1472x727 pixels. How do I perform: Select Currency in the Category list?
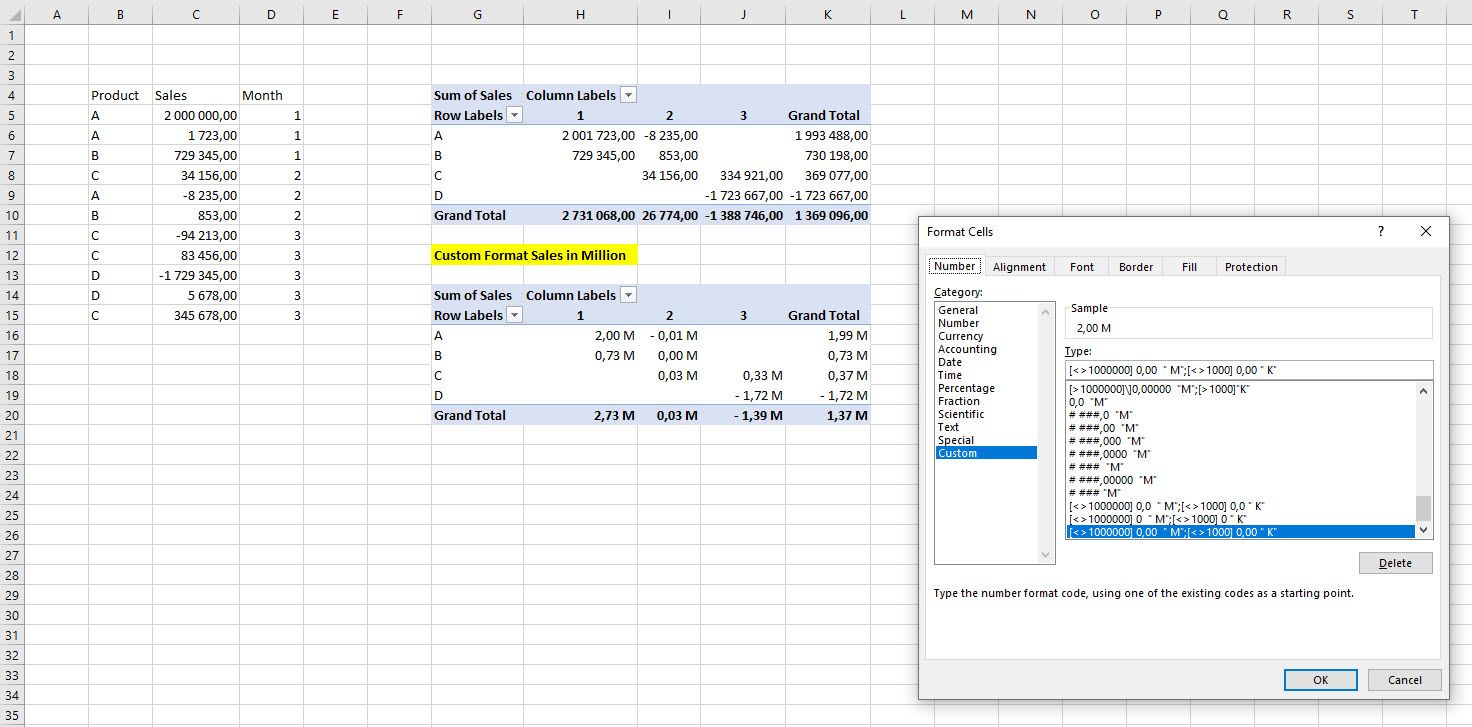pyautogui.click(x=985, y=336)
